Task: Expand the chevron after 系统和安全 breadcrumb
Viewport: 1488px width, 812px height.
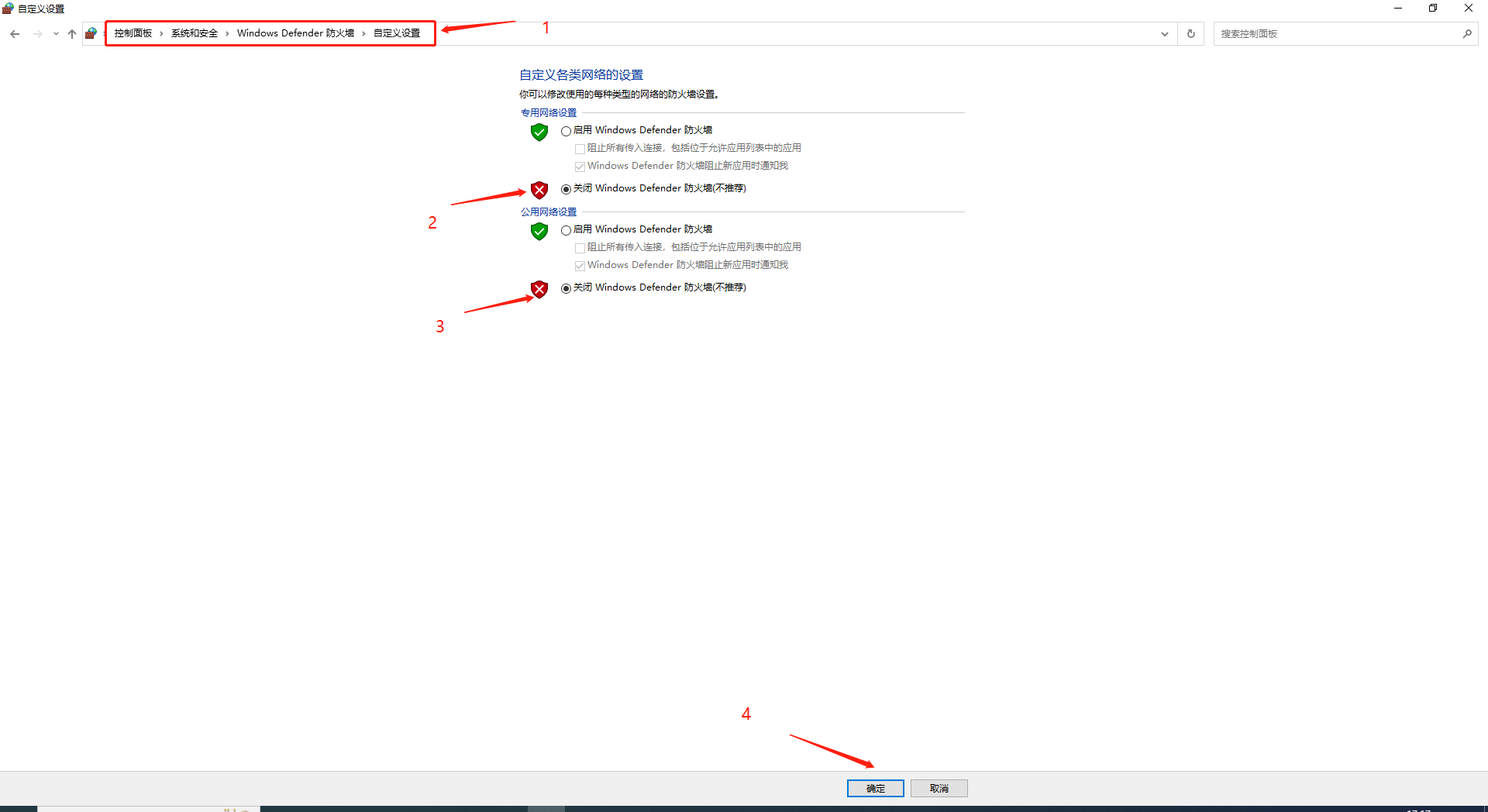Action: (x=227, y=33)
